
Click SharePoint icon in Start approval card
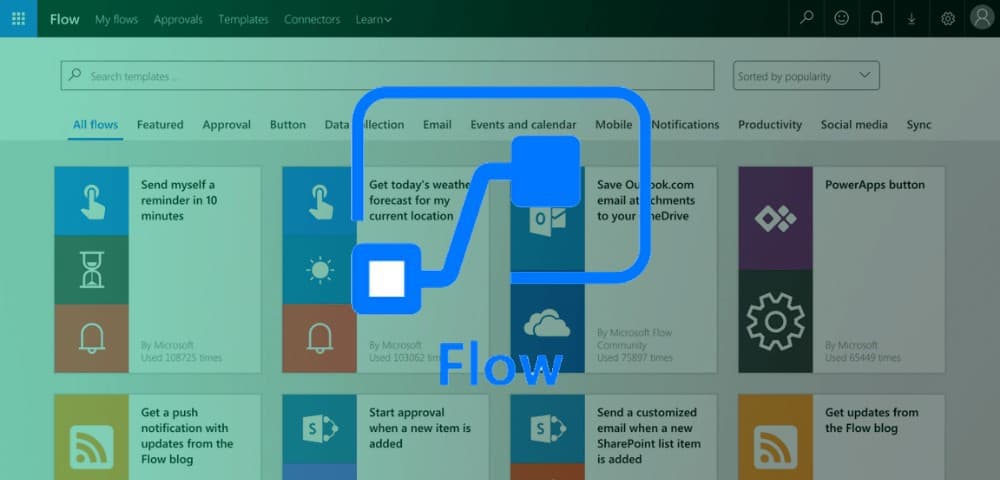point(320,429)
